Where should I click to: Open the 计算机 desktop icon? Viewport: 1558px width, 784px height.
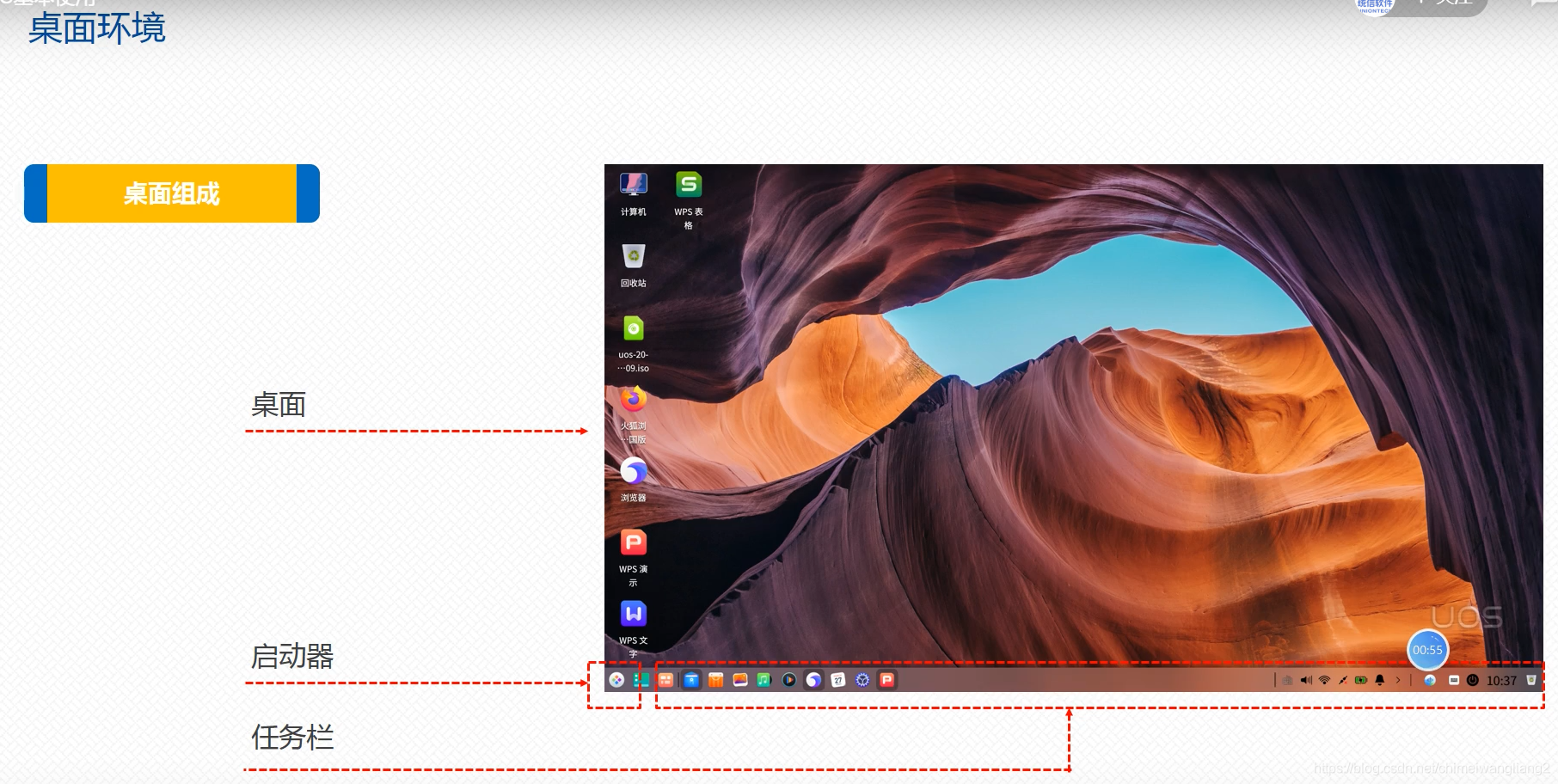634,185
